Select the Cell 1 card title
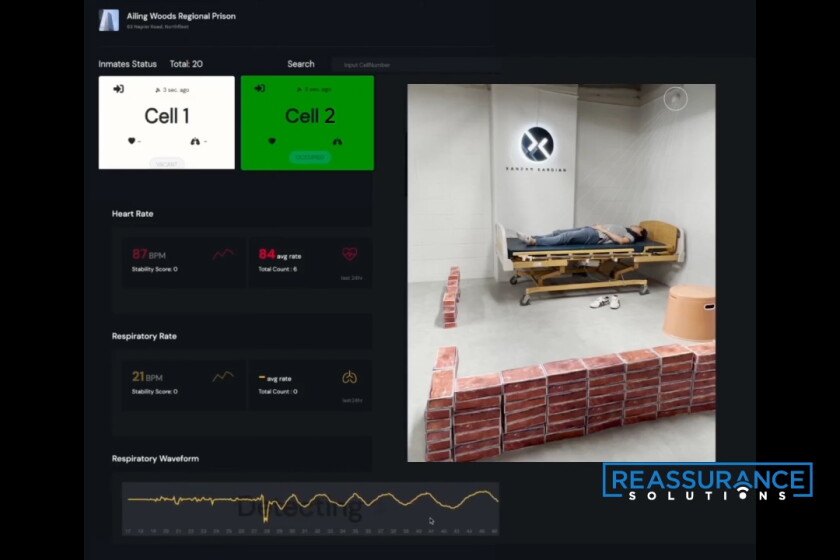 coord(167,116)
